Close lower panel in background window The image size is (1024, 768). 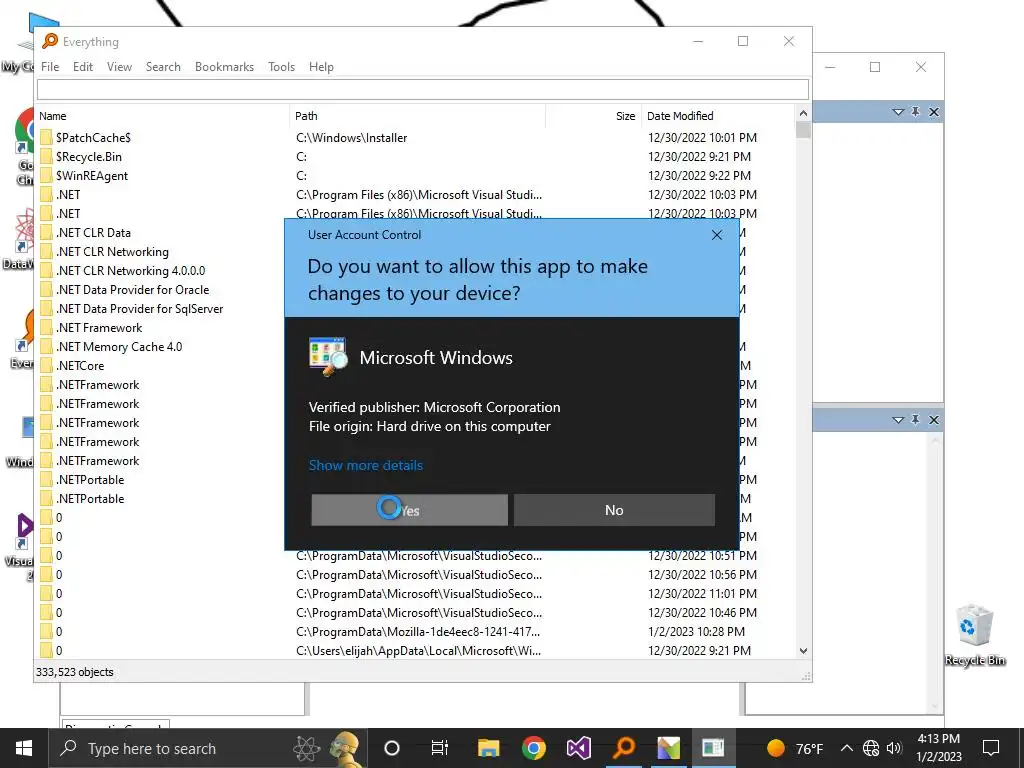pos(934,419)
